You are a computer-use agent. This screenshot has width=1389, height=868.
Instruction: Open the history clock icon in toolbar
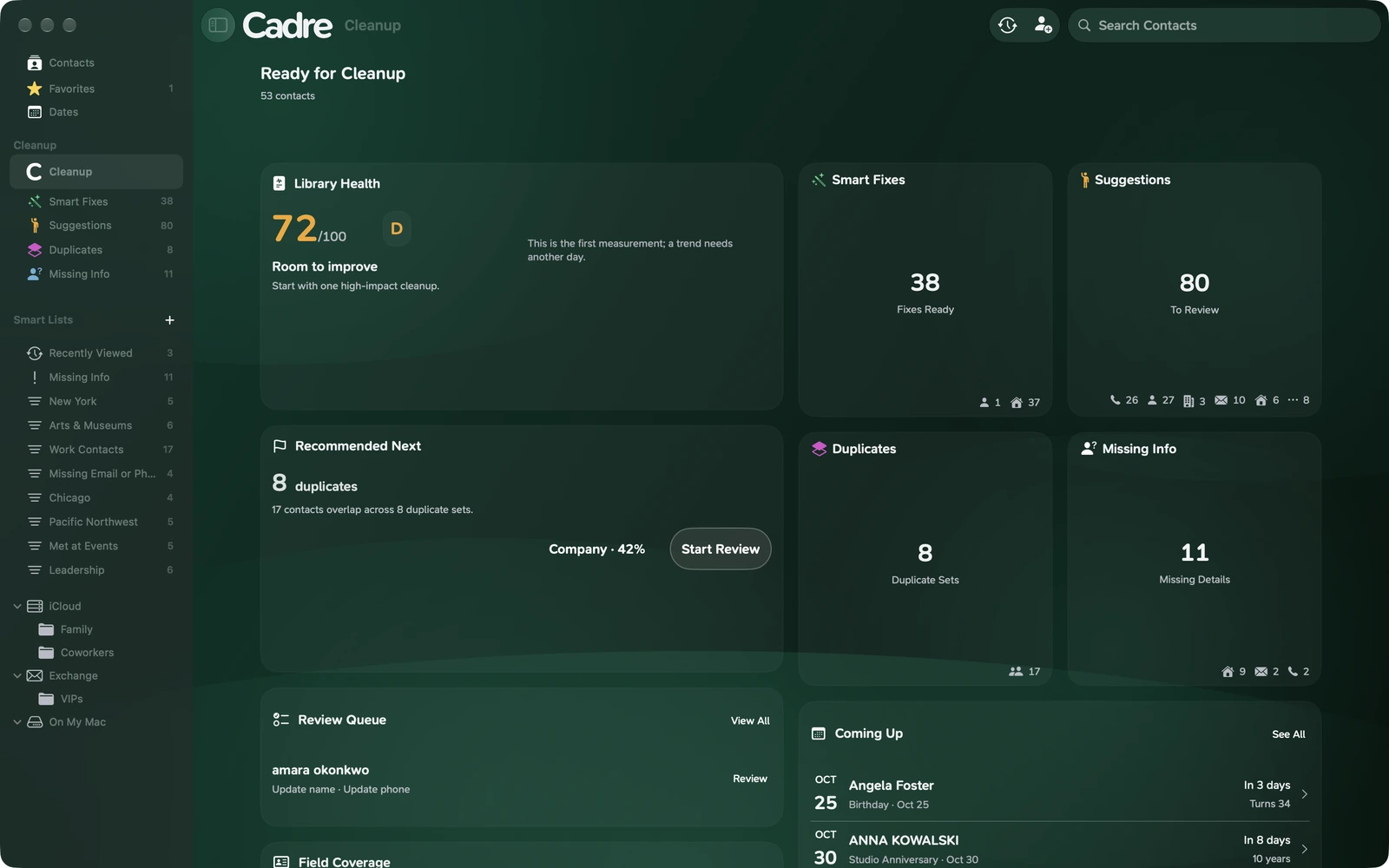tap(1007, 25)
